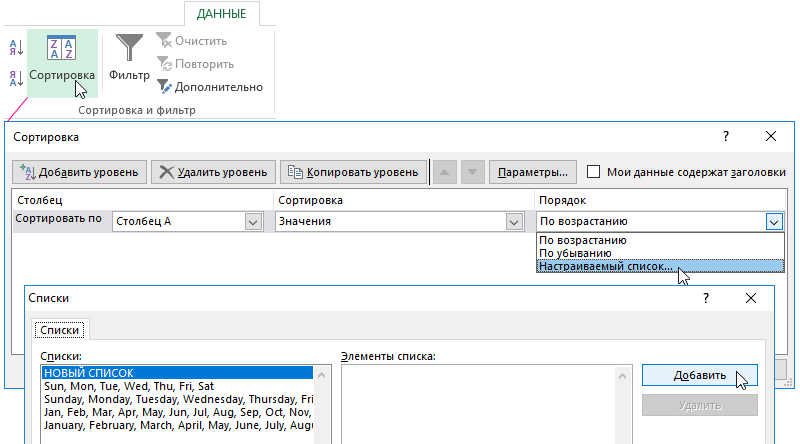Open Параметры sort options
The width and height of the screenshot is (800, 444).
click(533, 172)
